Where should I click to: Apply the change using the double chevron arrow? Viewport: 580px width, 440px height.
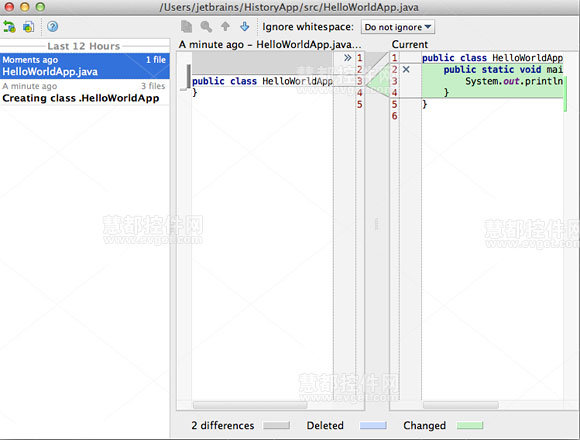(347, 58)
